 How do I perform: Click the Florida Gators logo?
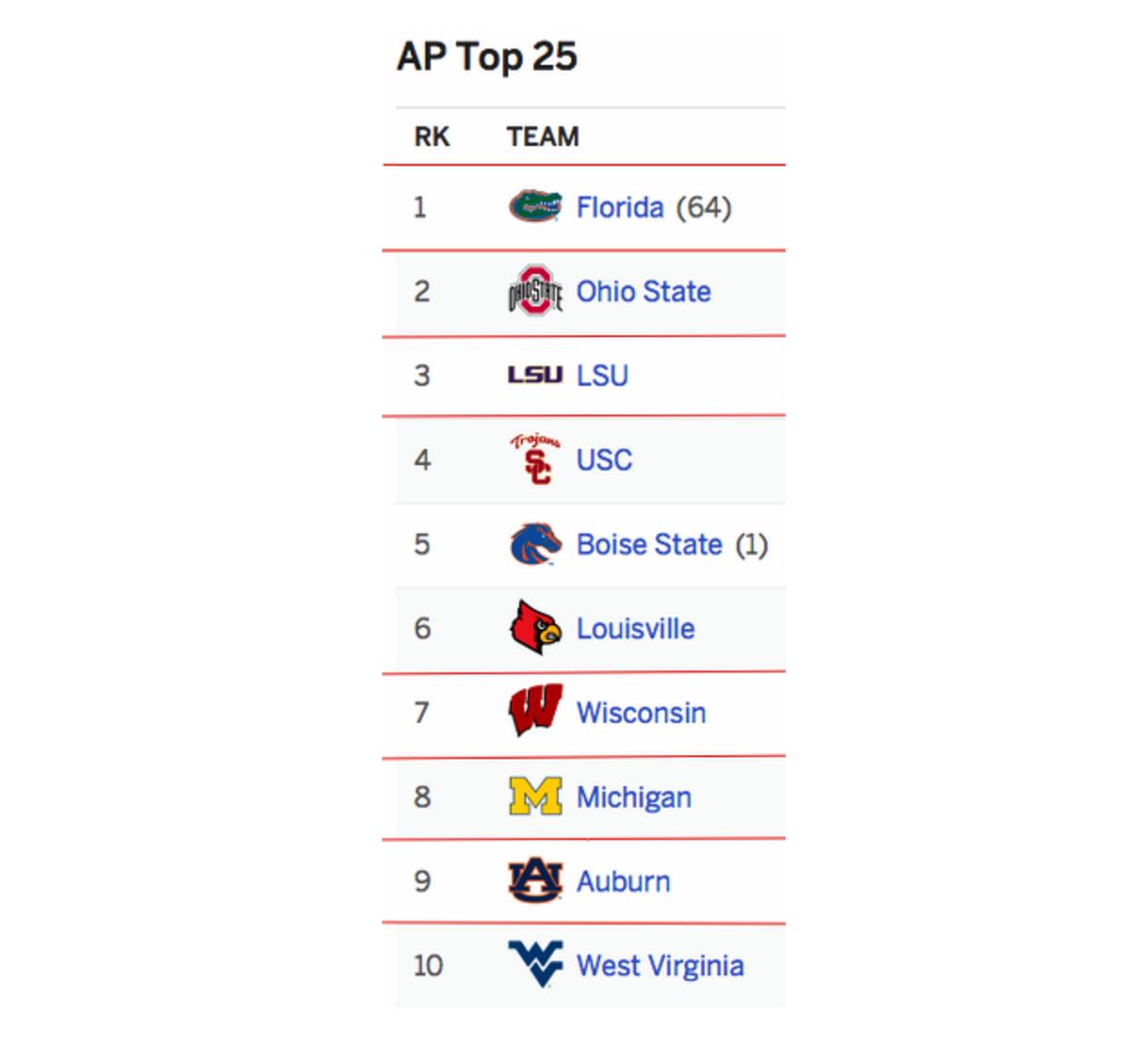click(535, 207)
